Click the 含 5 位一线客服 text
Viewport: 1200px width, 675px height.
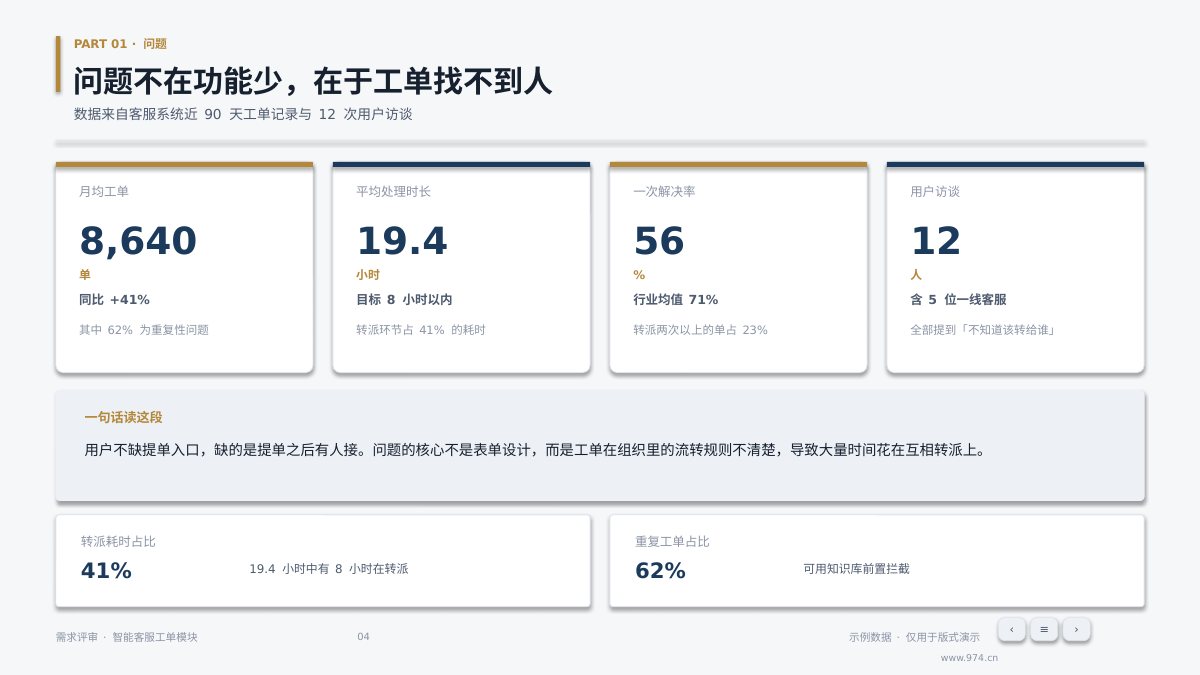pyautogui.click(x=958, y=300)
